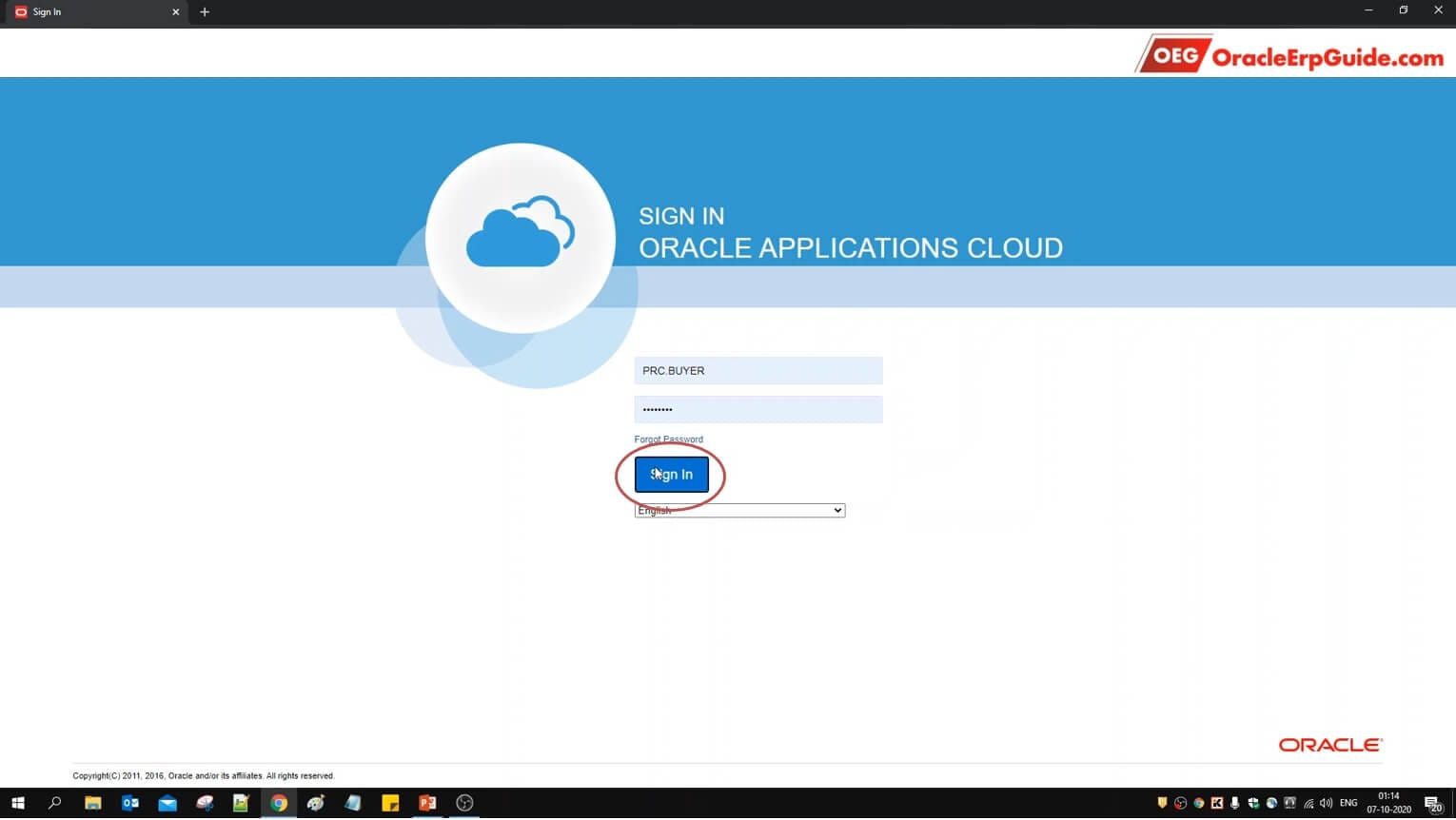
Task: Open the Notepad++ taskbar icon
Action: tap(241, 804)
